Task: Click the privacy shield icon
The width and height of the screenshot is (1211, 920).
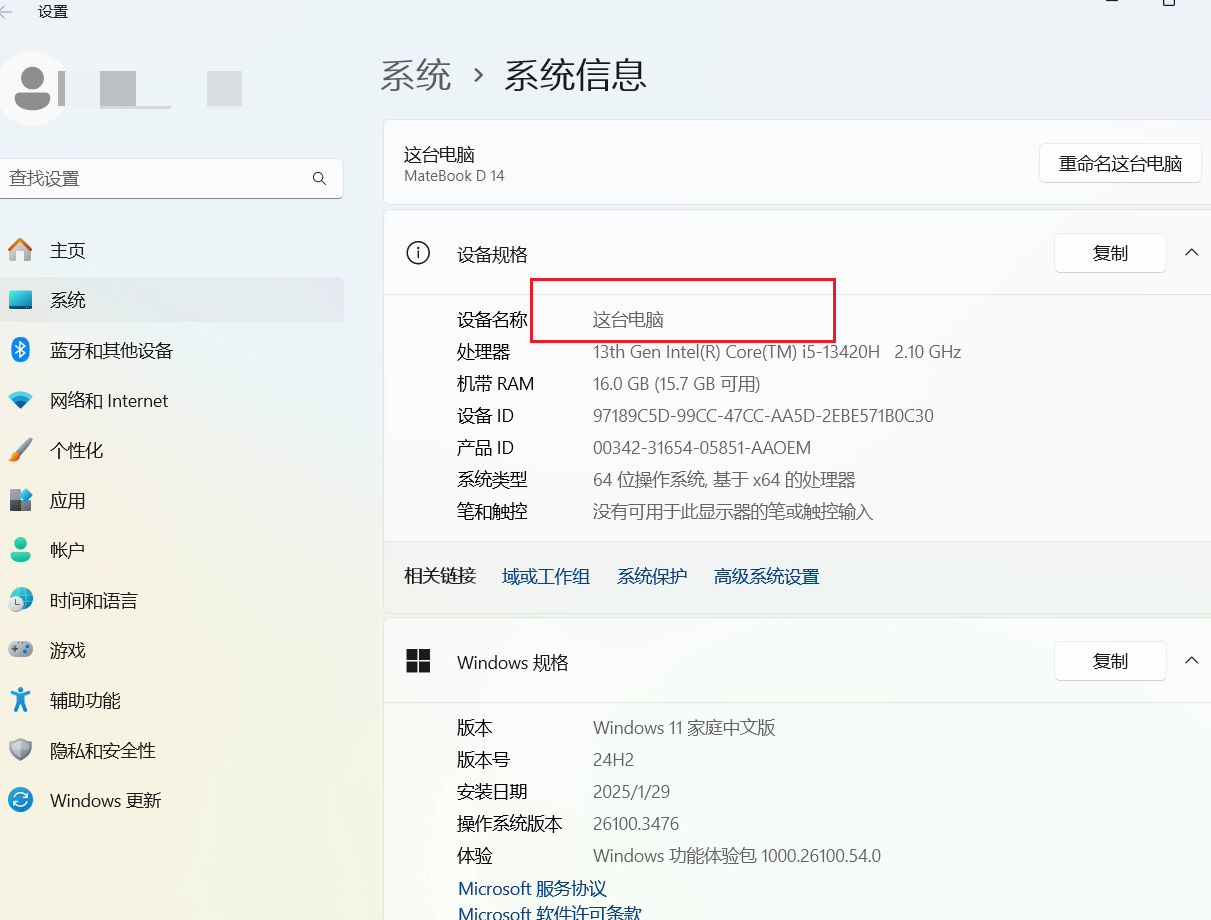Action: pyautogui.click(x=20, y=750)
